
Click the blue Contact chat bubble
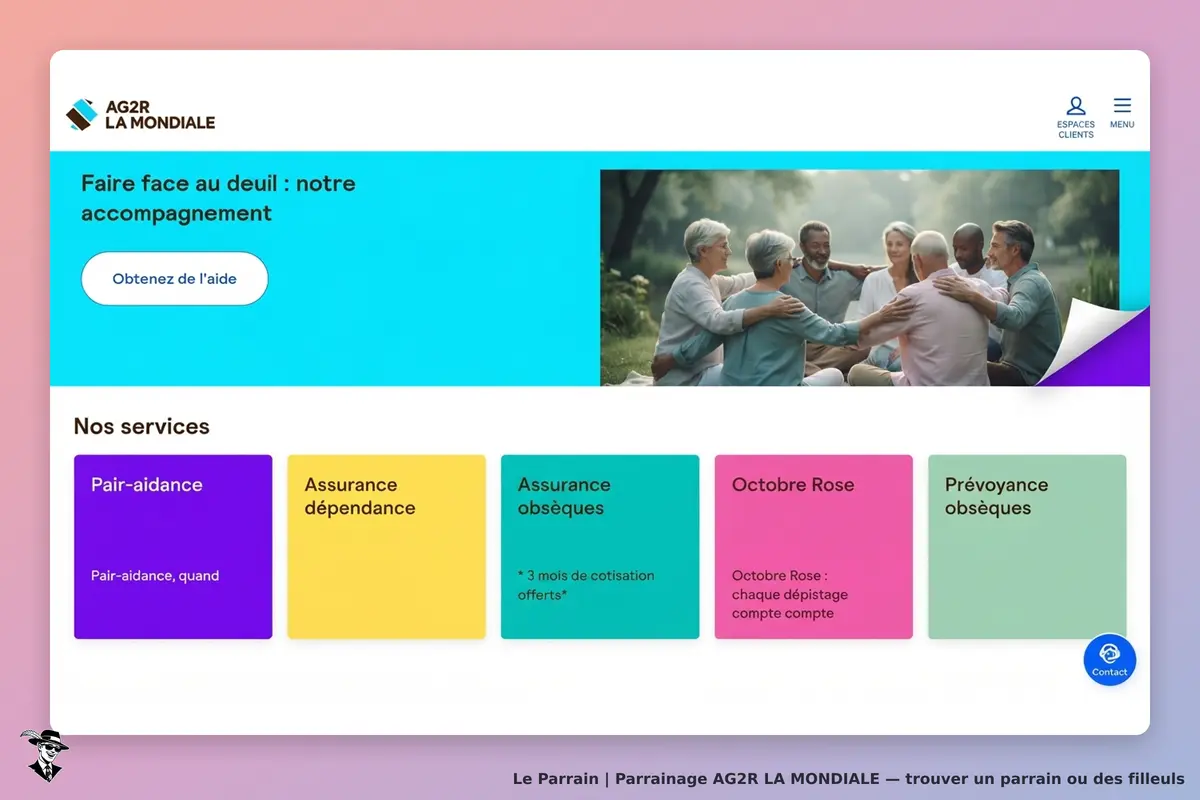tap(1109, 660)
